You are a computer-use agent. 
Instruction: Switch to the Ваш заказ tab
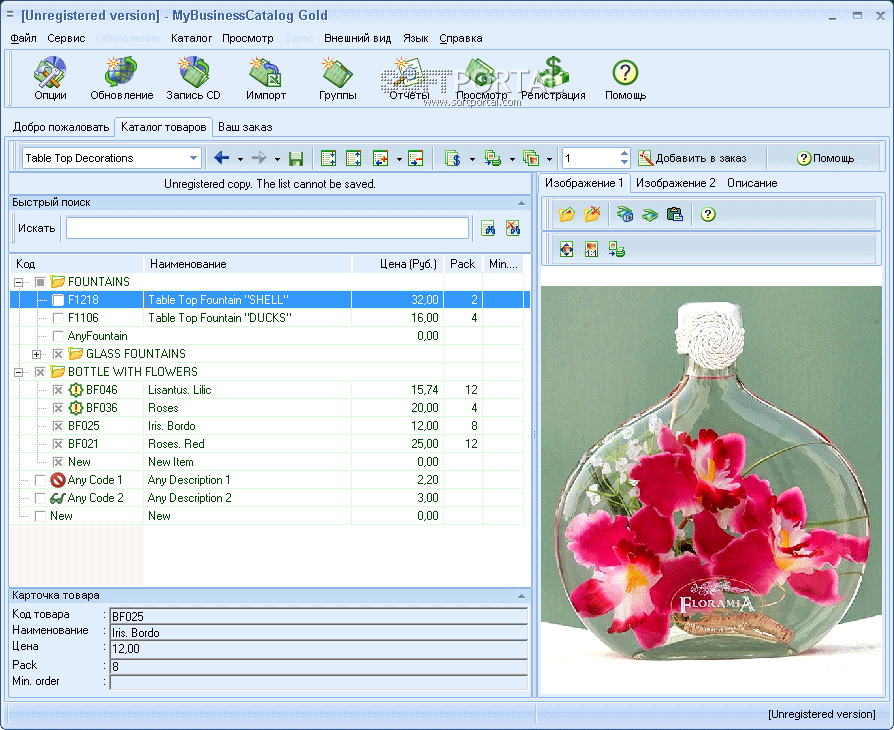coord(245,127)
